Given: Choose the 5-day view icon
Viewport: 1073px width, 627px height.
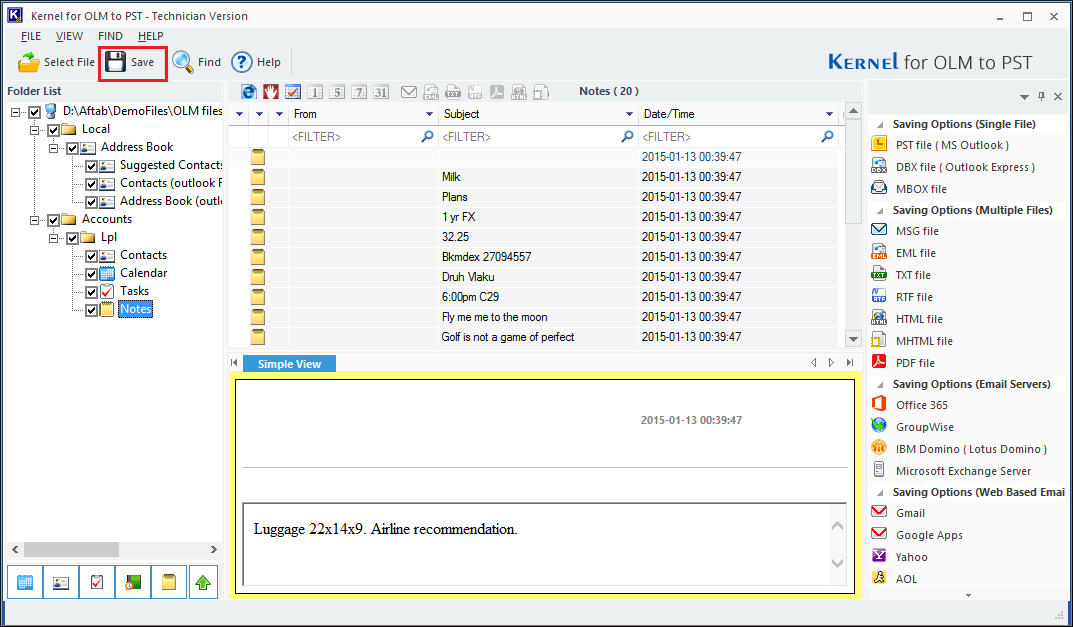Looking at the screenshot, I should pos(337,92).
